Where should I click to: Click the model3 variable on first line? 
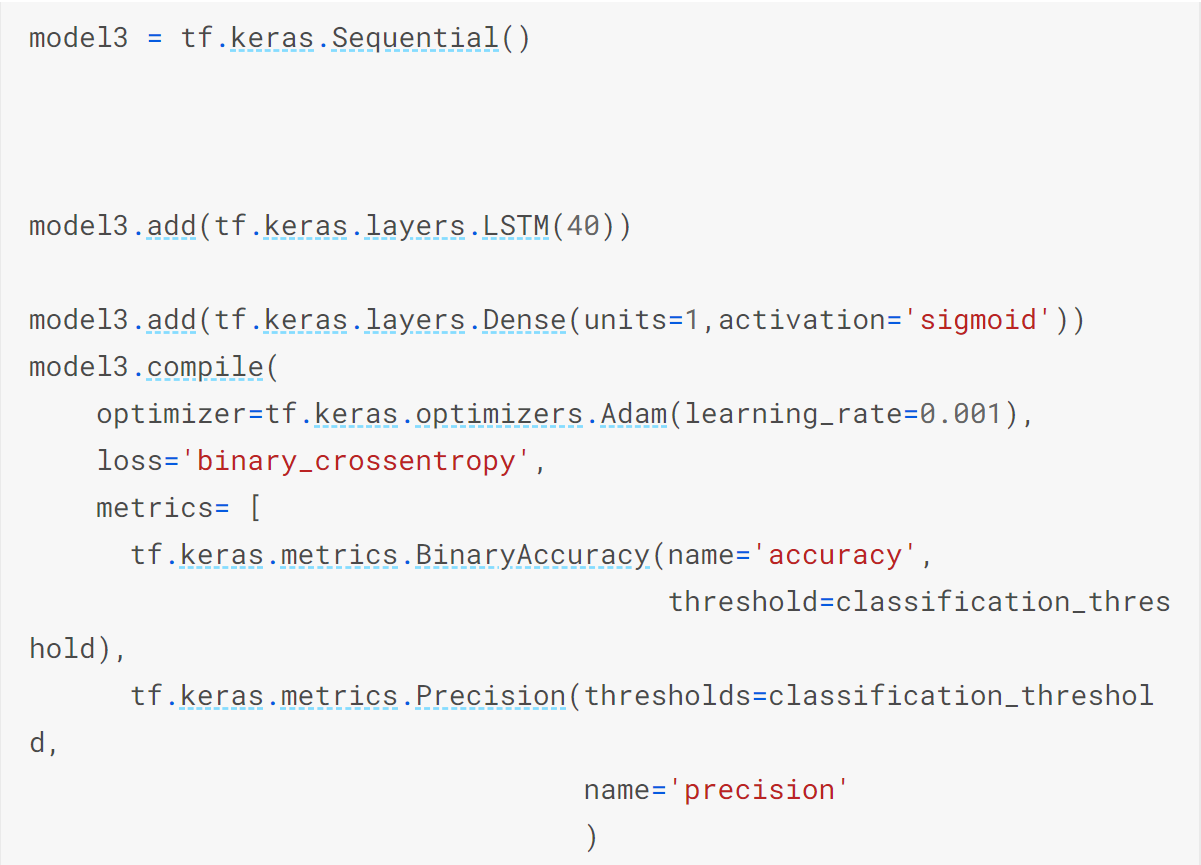pyautogui.click(x=79, y=38)
